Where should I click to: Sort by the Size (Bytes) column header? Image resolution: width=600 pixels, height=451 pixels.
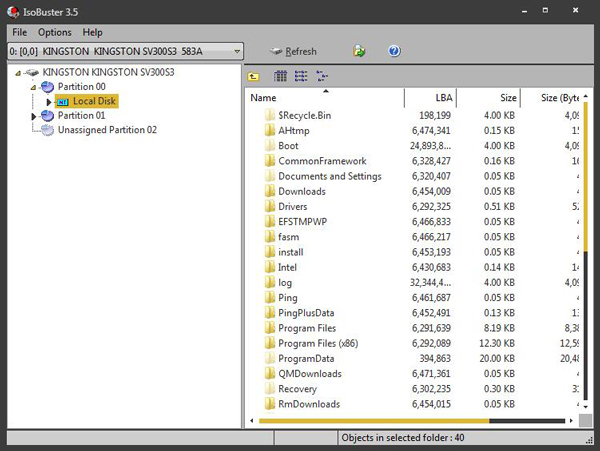pyautogui.click(x=550, y=98)
